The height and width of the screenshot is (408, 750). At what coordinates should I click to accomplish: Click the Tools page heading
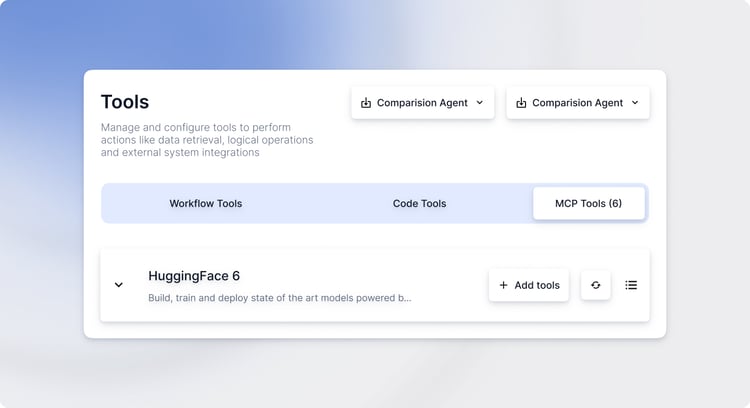pyautogui.click(x=125, y=102)
